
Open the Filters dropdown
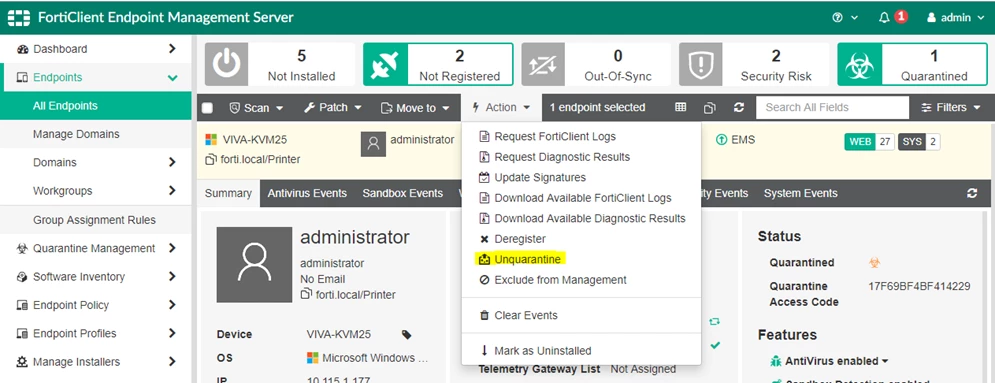pyautogui.click(x=951, y=108)
